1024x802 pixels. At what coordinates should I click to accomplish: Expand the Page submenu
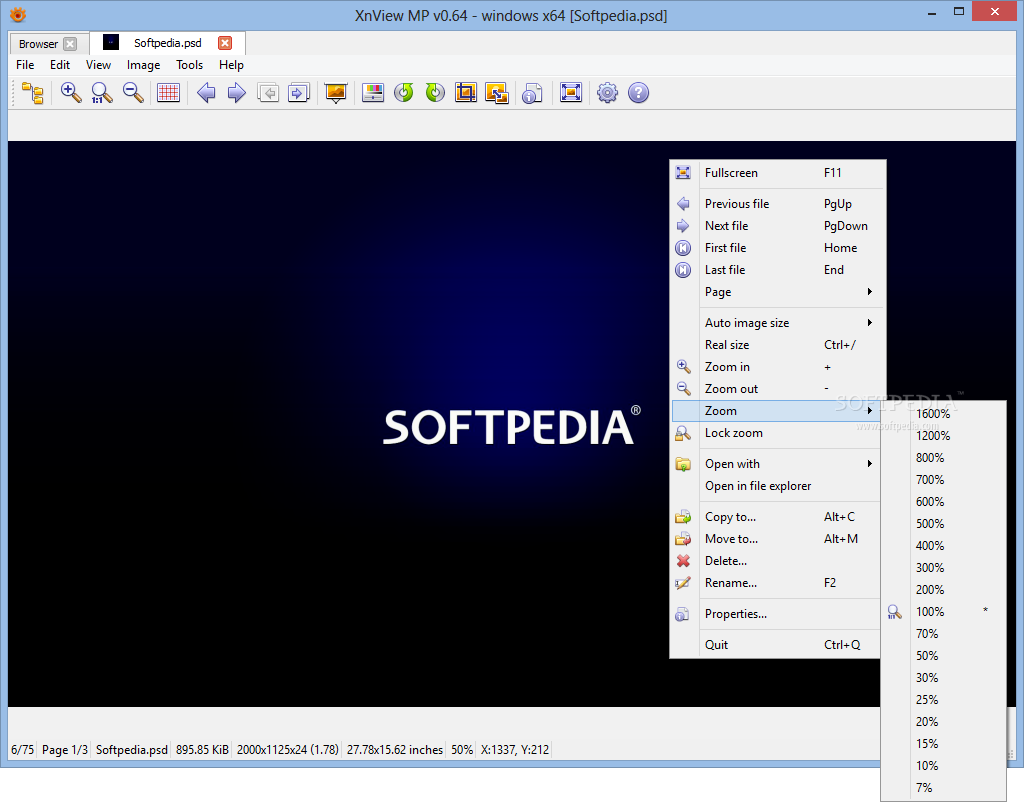[778, 292]
